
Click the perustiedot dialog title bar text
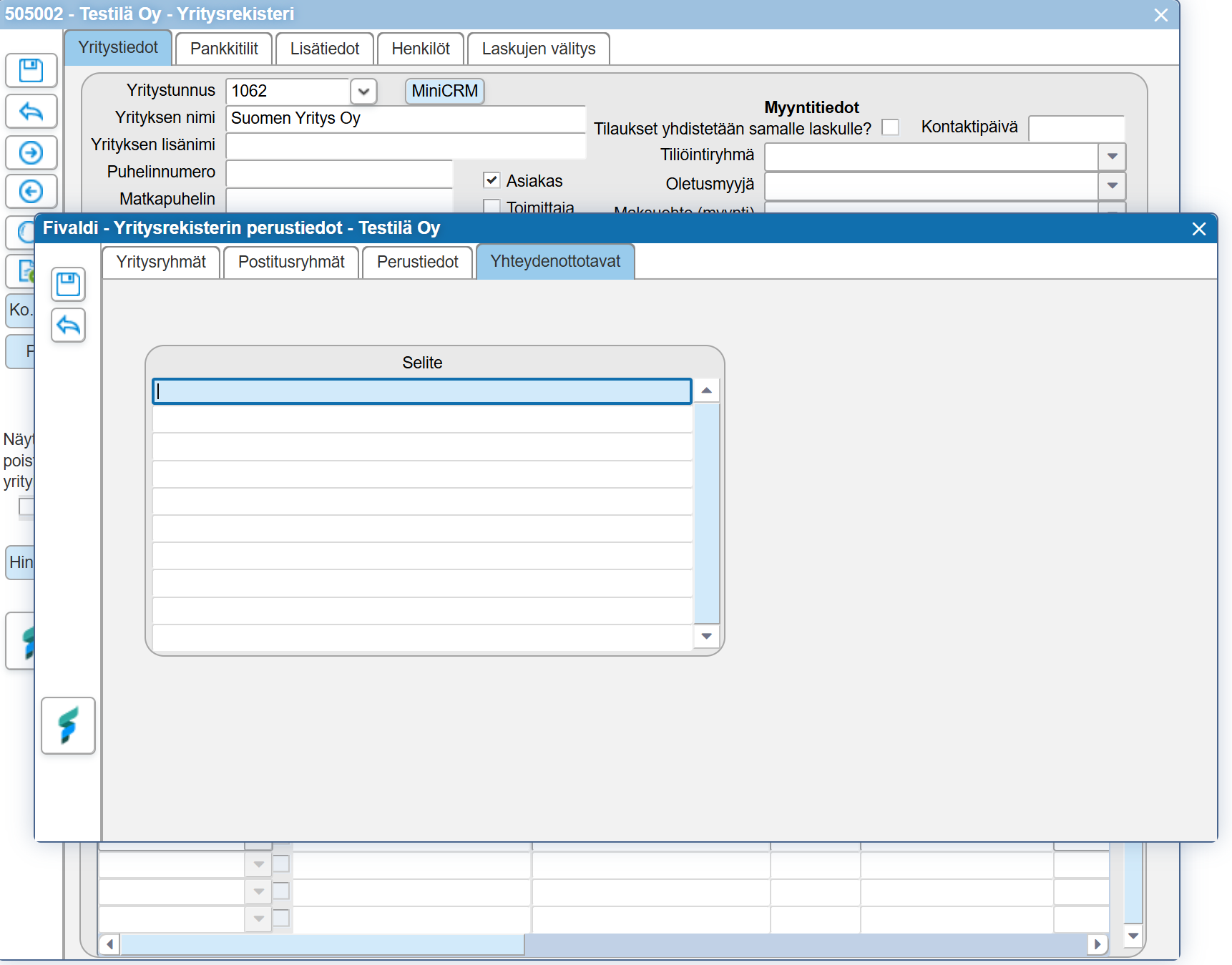[x=241, y=228]
